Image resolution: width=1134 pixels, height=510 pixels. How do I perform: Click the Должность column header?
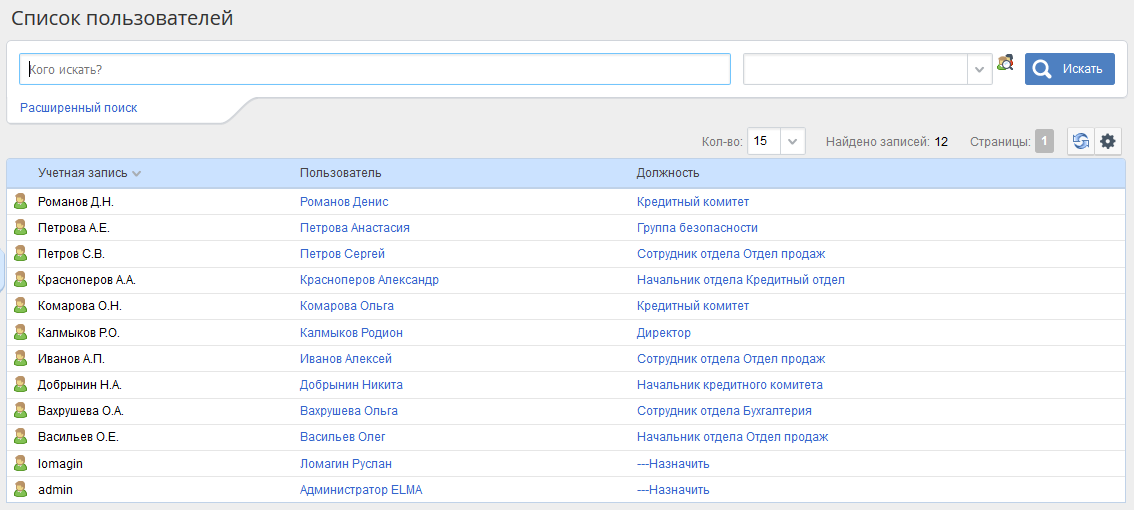[x=668, y=173]
